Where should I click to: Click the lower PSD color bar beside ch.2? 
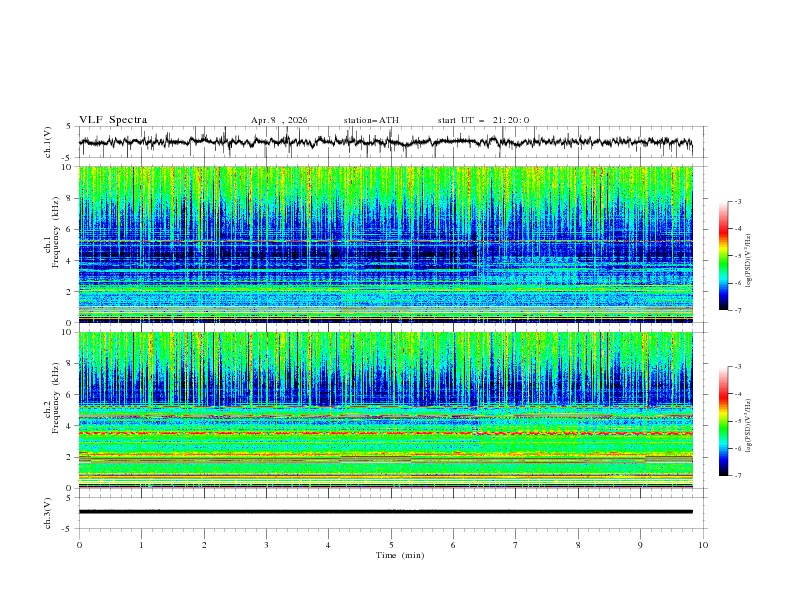[723, 421]
